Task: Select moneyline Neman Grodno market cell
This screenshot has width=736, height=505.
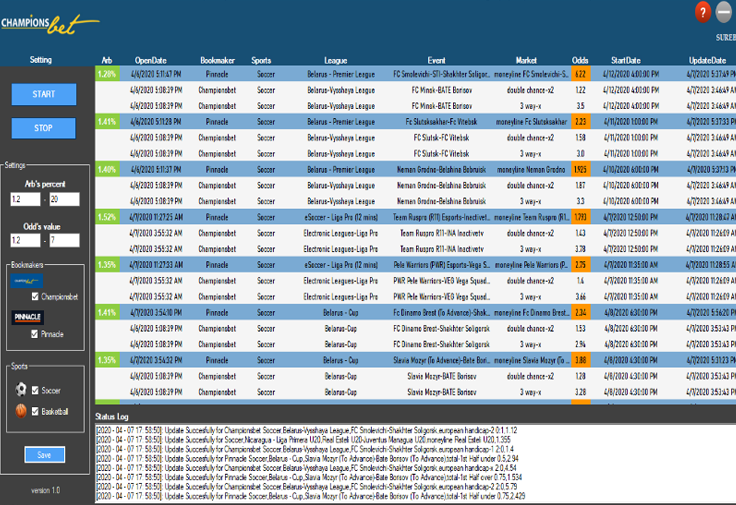Action: pos(531,169)
